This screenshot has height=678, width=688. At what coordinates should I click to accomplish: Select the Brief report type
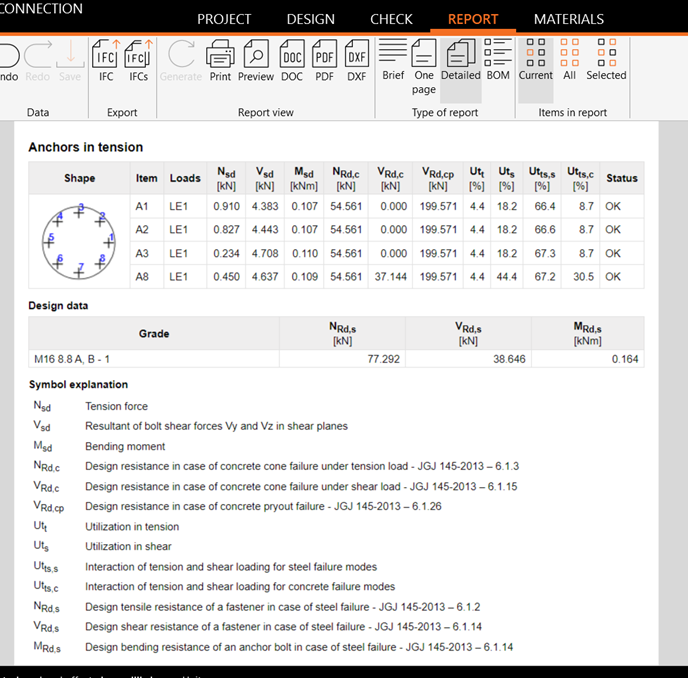click(393, 59)
